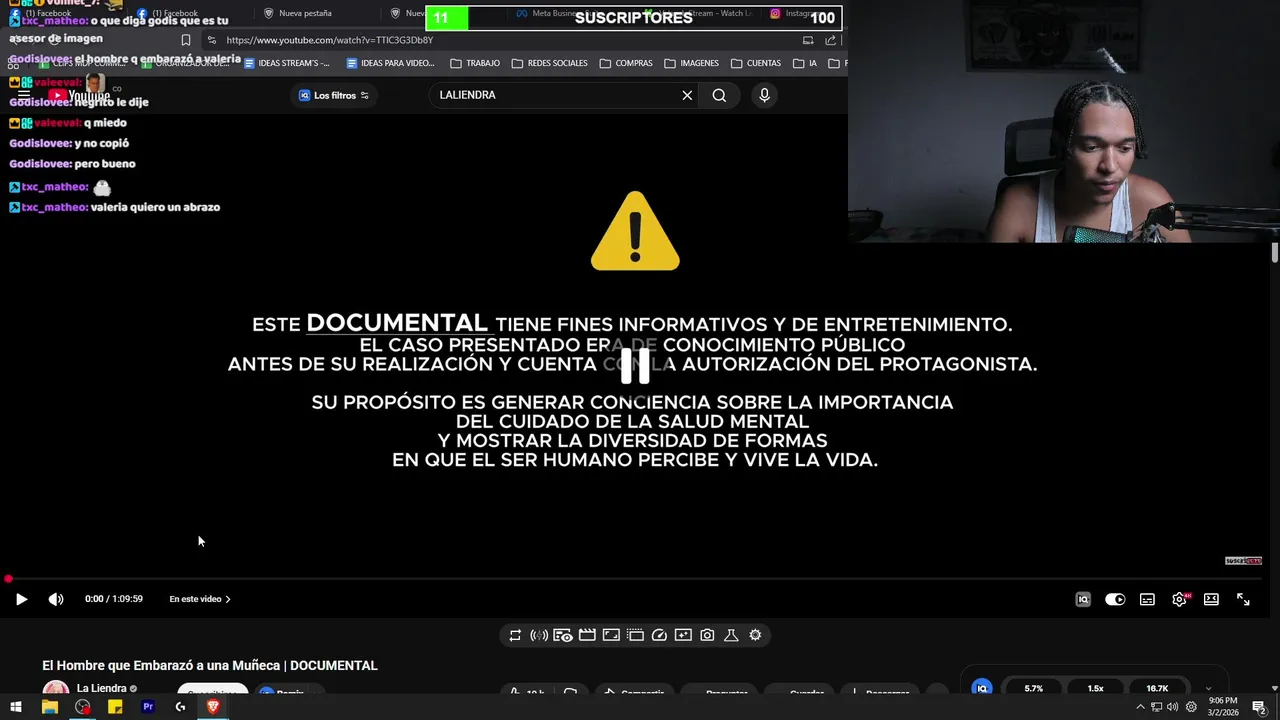Switch to first Nueva pestaña tab
Screen dimensions: 1280x720
pos(298,13)
